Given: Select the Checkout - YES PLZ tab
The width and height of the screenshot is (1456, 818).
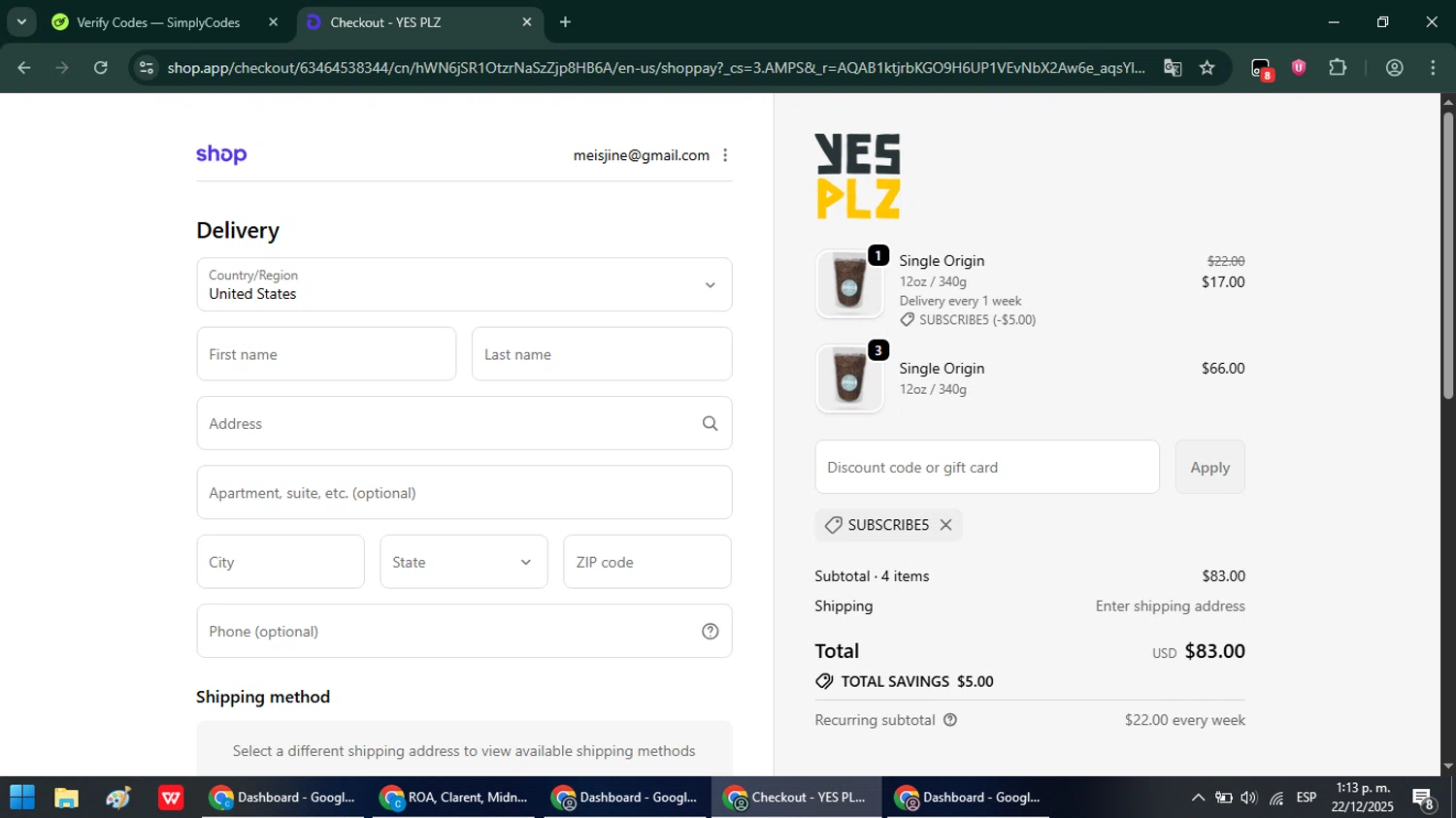Looking at the screenshot, I should [x=417, y=22].
